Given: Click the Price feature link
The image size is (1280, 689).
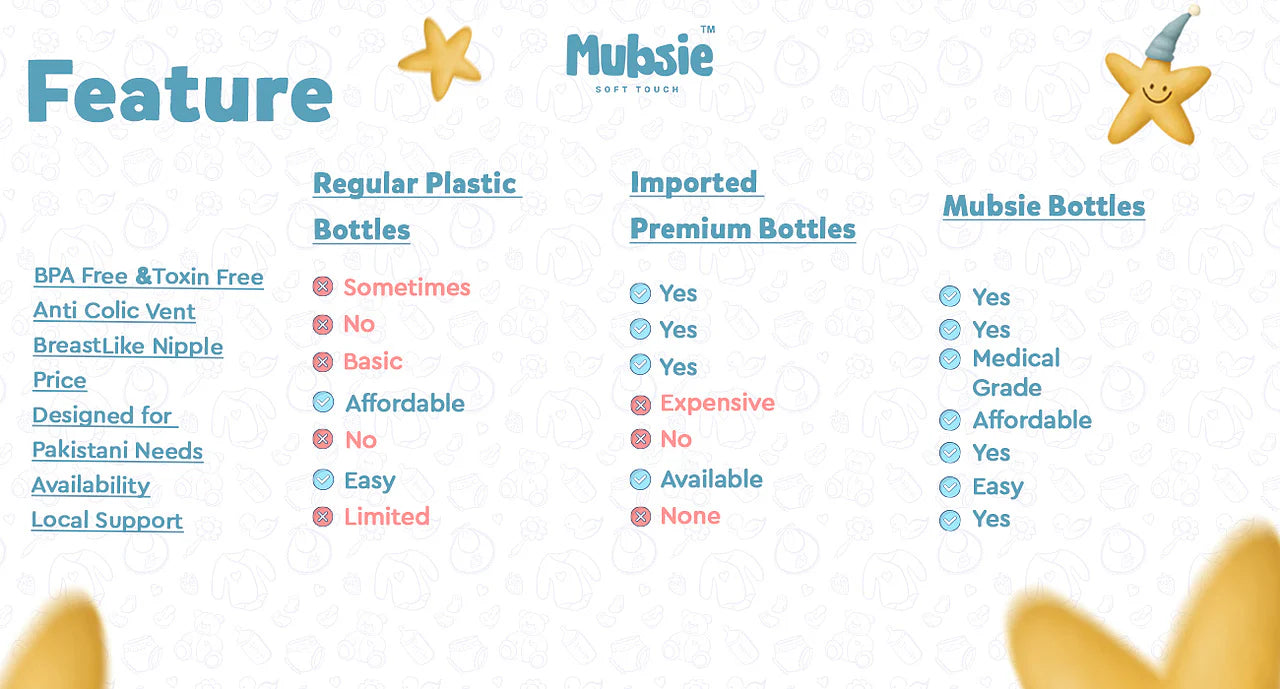Looking at the screenshot, I should (x=60, y=380).
